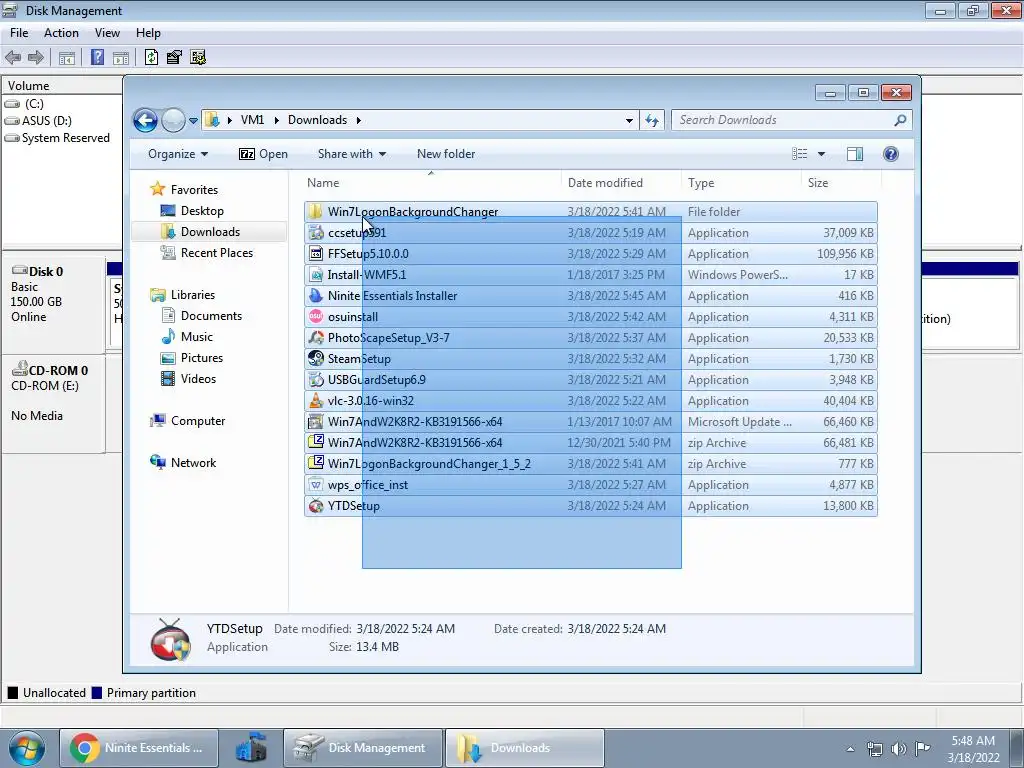Click Forward arrow in Disk Management toolbar
The image size is (1024, 768).
(x=36, y=57)
